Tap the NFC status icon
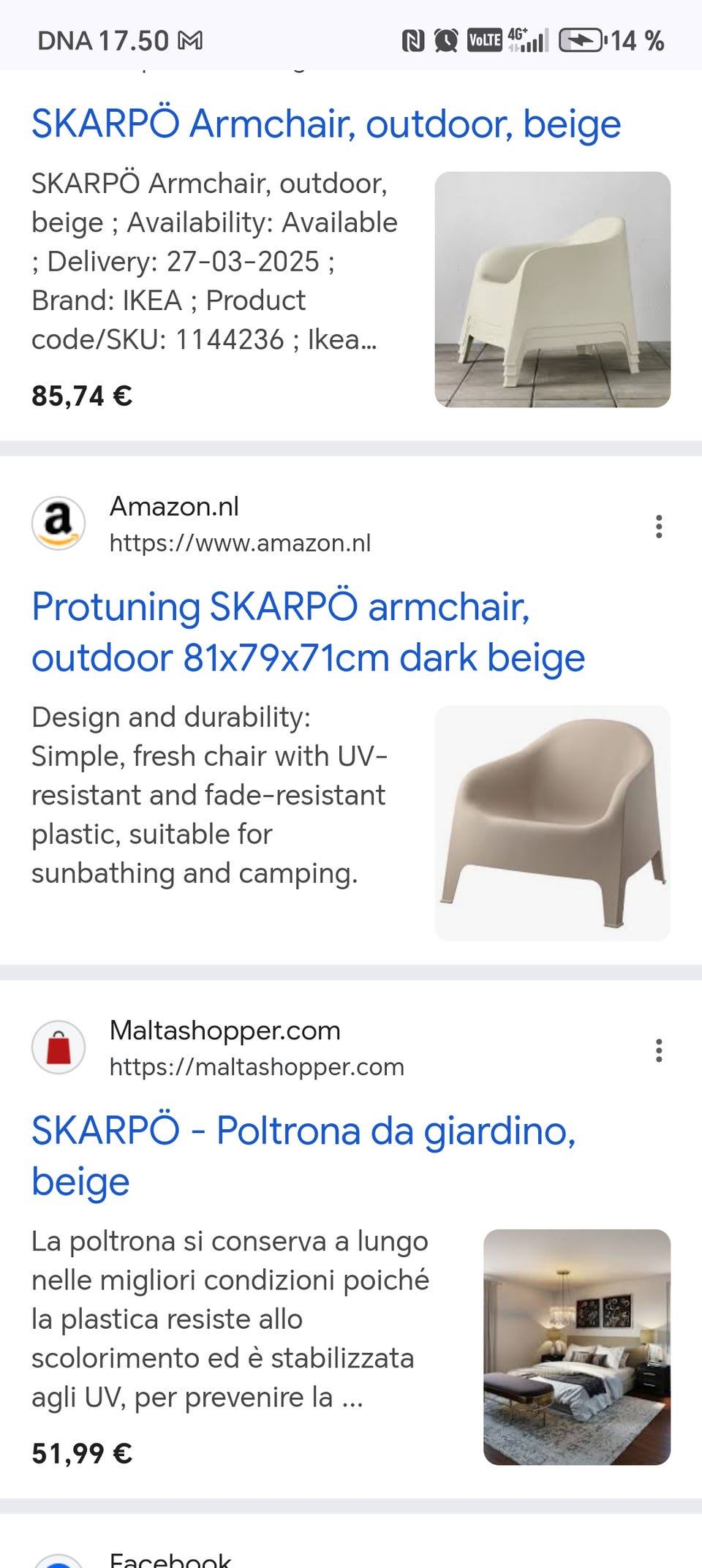This screenshot has width=702, height=1568. [x=413, y=41]
